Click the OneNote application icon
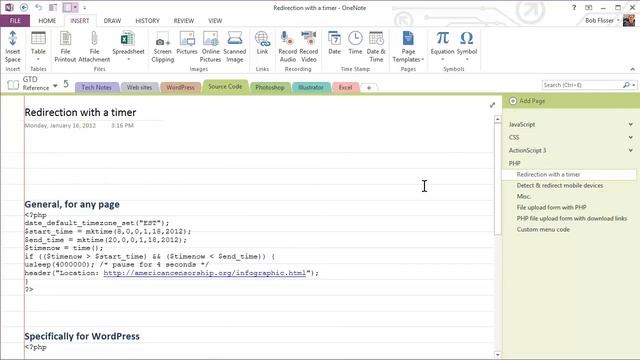The image size is (640, 360). click(9, 7)
